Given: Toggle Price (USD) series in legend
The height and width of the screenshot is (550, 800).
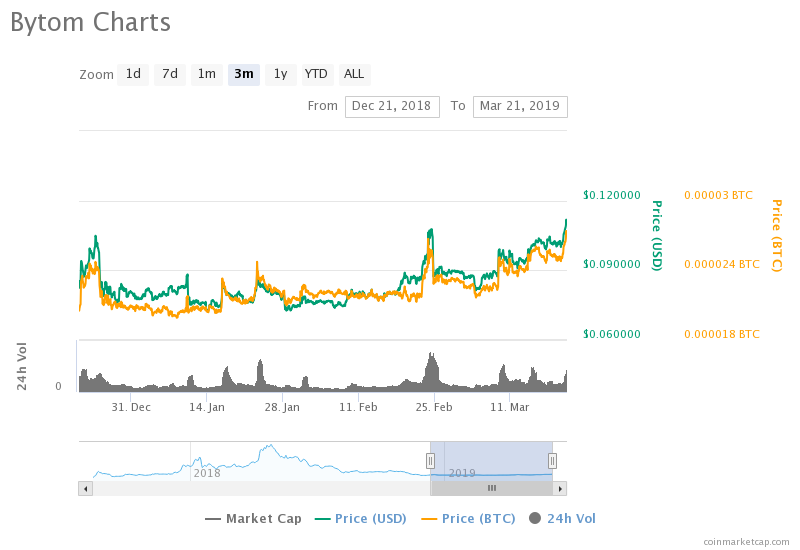Looking at the screenshot, I should [x=361, y=518].
